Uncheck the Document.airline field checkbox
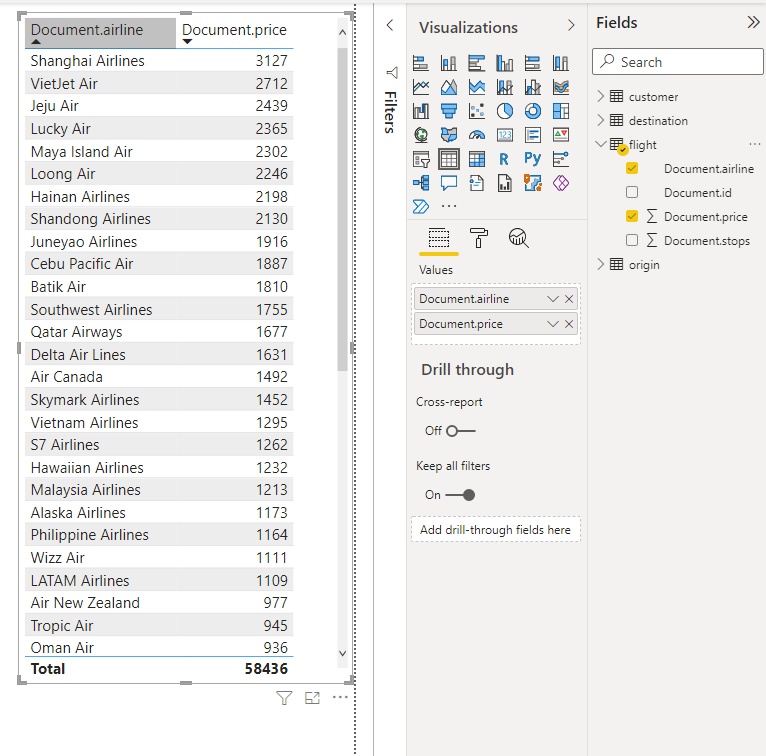 [632, 168]
